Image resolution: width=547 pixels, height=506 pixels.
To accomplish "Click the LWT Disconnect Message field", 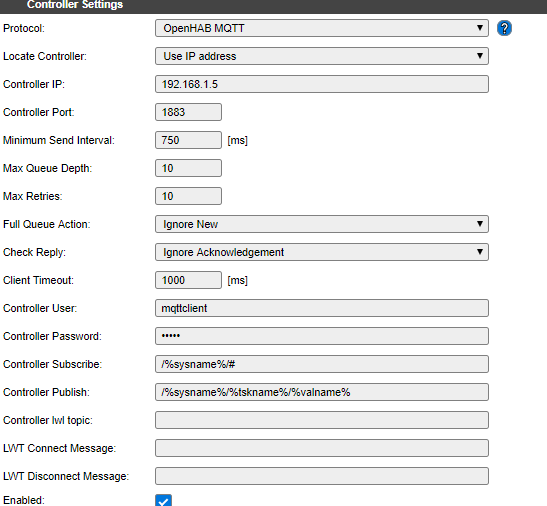I will click(322, 476).
